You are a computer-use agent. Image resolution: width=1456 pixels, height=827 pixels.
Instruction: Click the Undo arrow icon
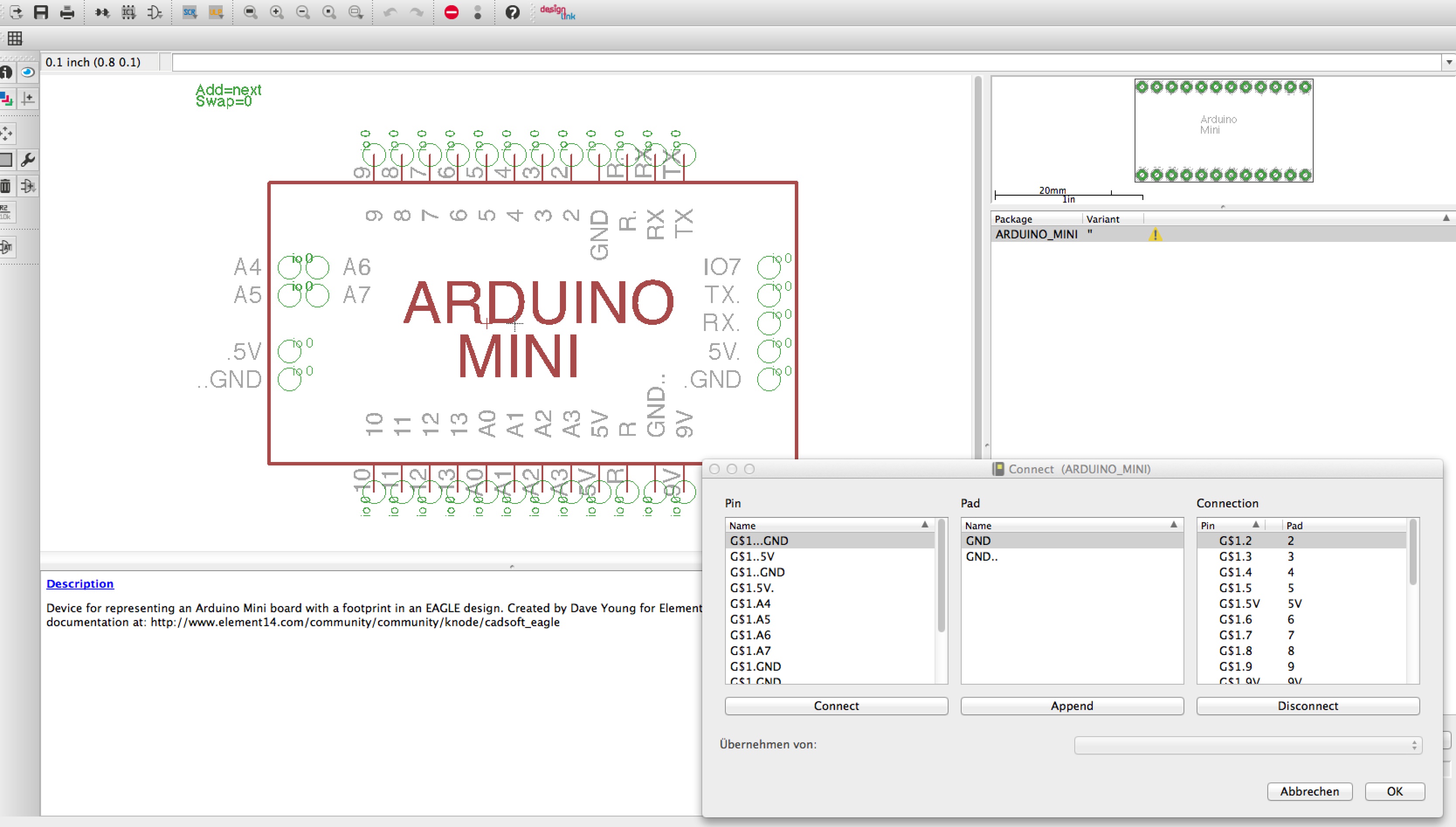390,12
